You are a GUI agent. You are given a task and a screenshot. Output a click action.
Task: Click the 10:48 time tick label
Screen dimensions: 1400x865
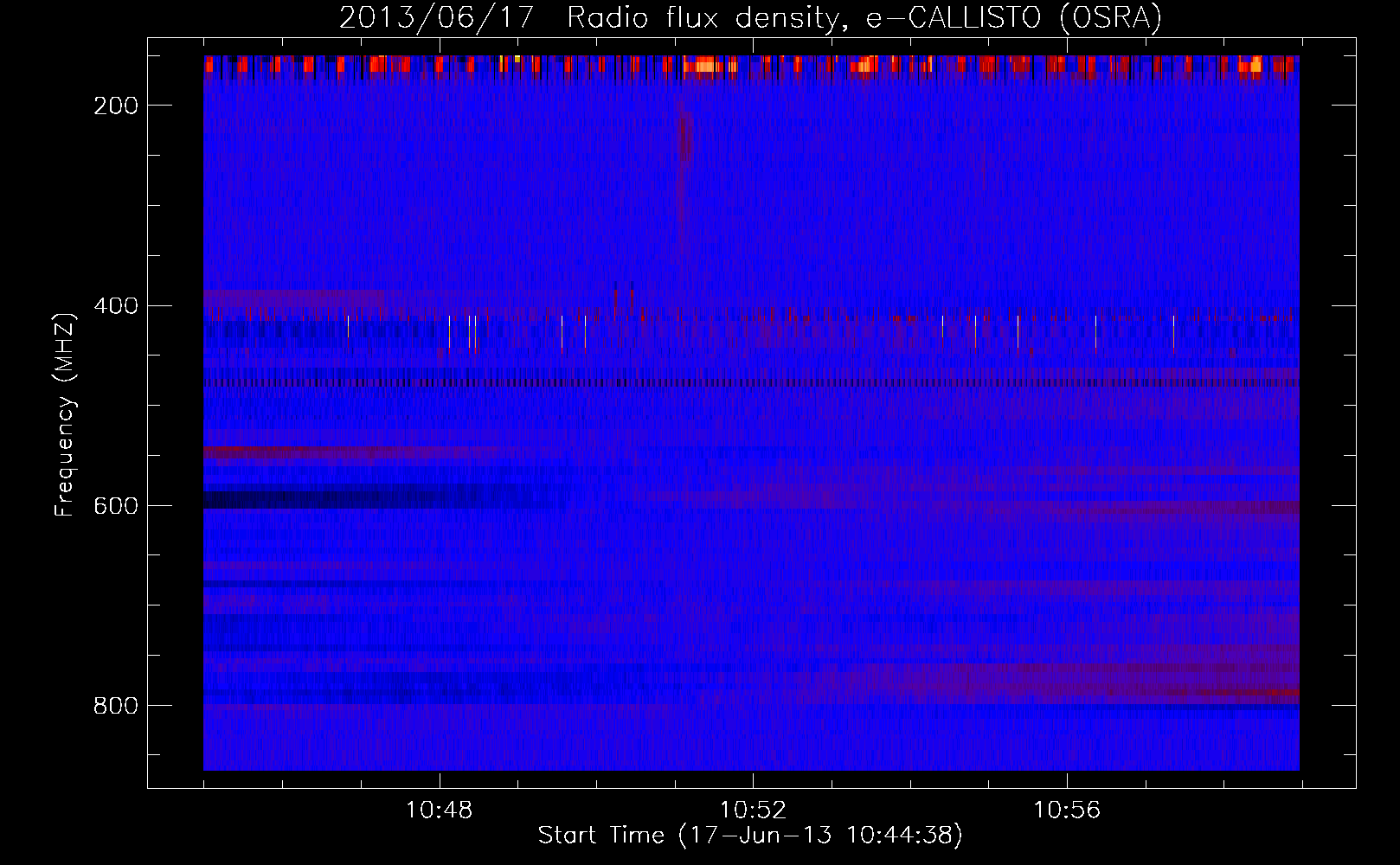pos(439,811)
